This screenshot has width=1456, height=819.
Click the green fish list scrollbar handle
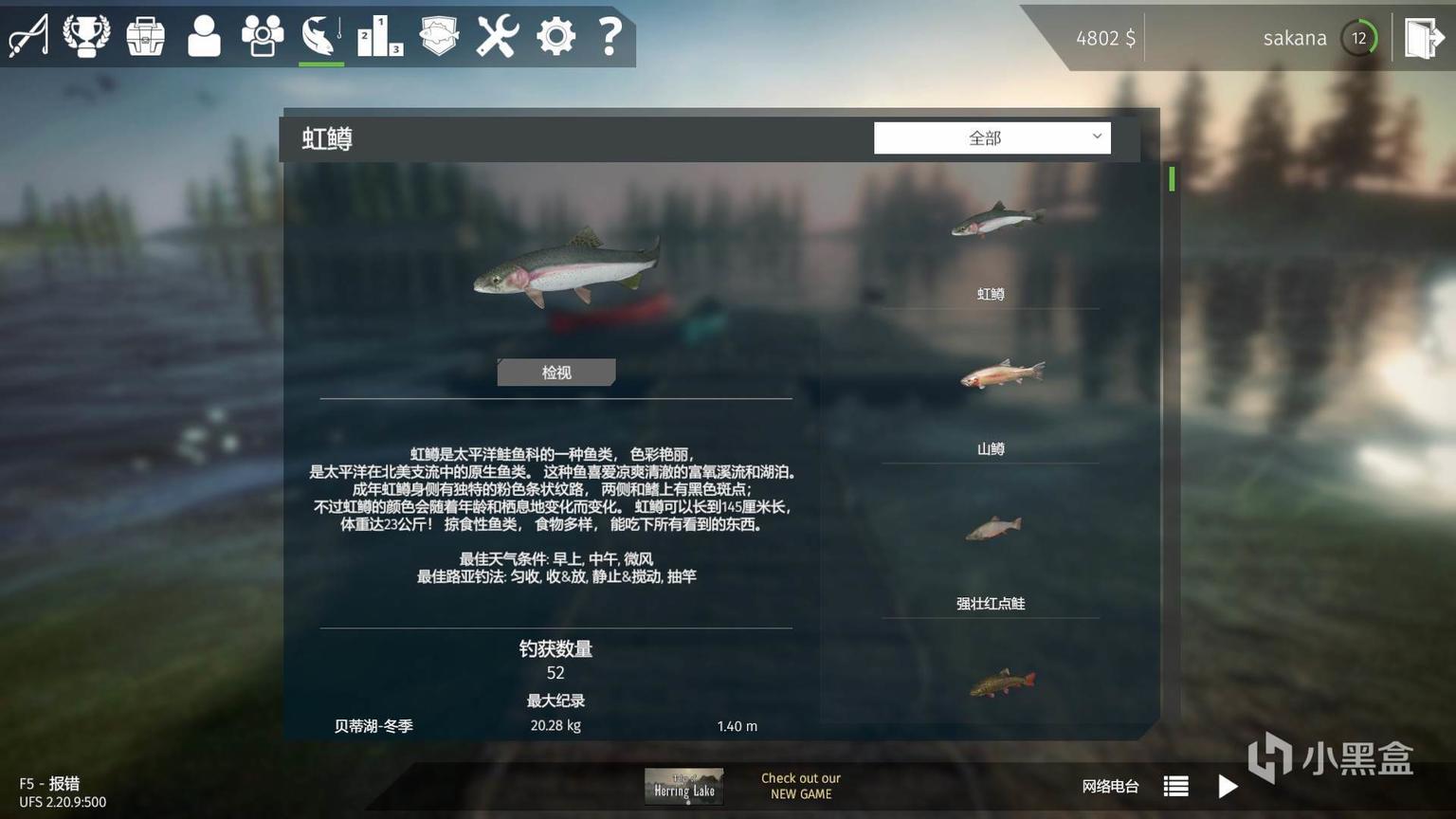[1172, 178]
